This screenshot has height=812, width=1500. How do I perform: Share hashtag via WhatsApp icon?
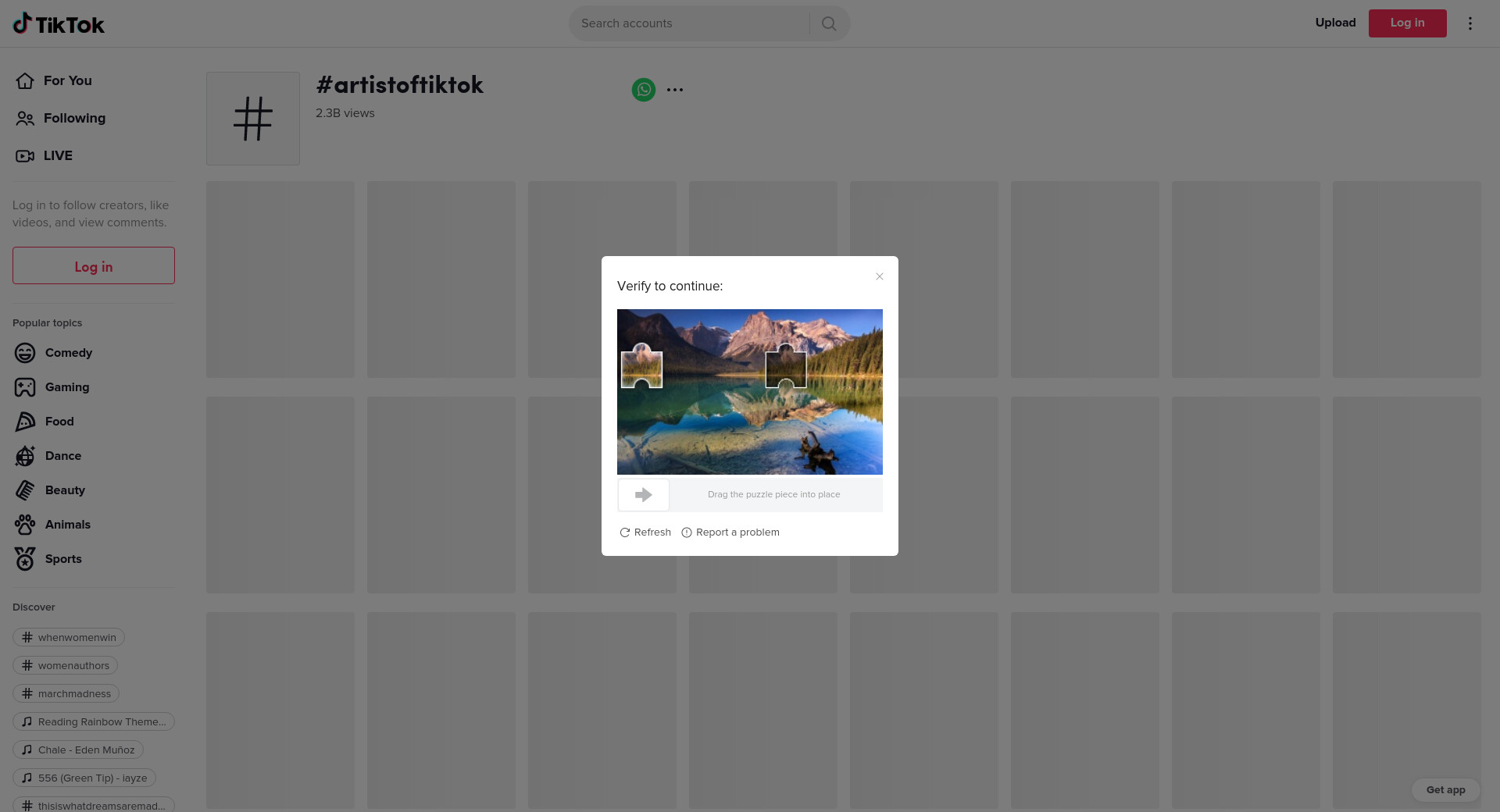coord(644,90)
